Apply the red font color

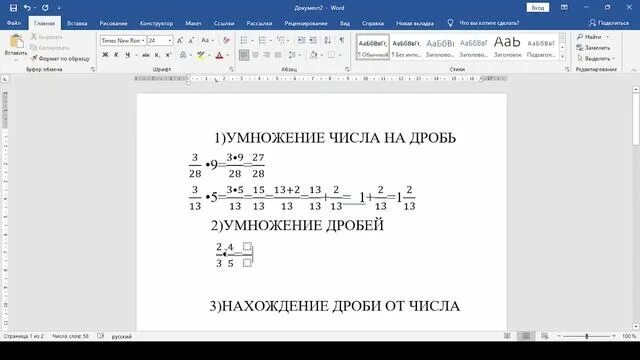click(x=219, y=55)
